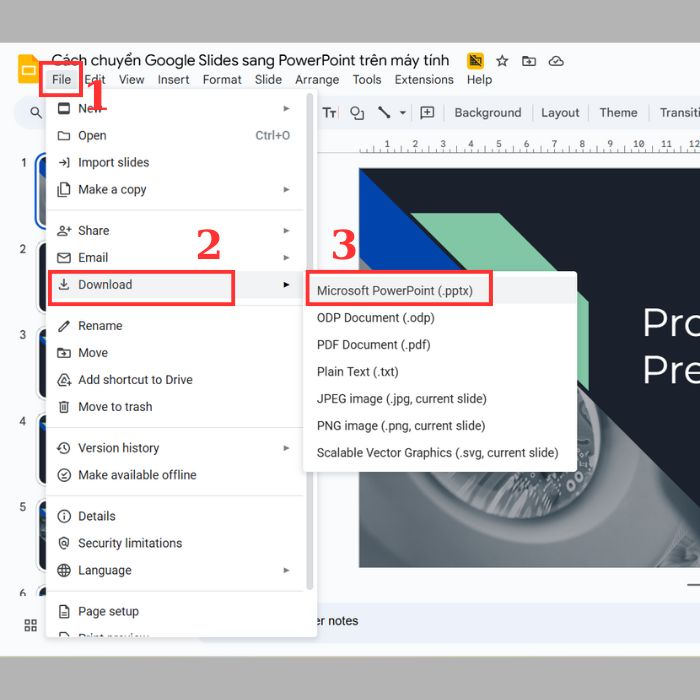Choose Open from the File menu
The height and width of the screenshot is (700, 700).
[x=175, y=136]
